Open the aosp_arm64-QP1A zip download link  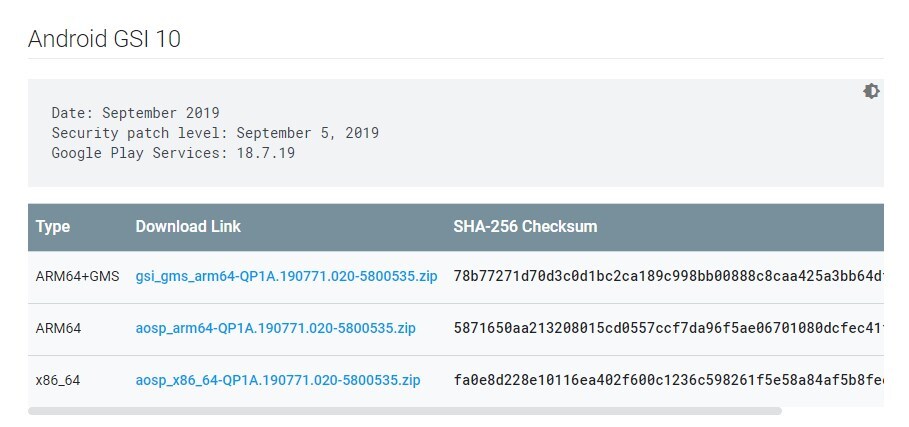tap(275, 327)
